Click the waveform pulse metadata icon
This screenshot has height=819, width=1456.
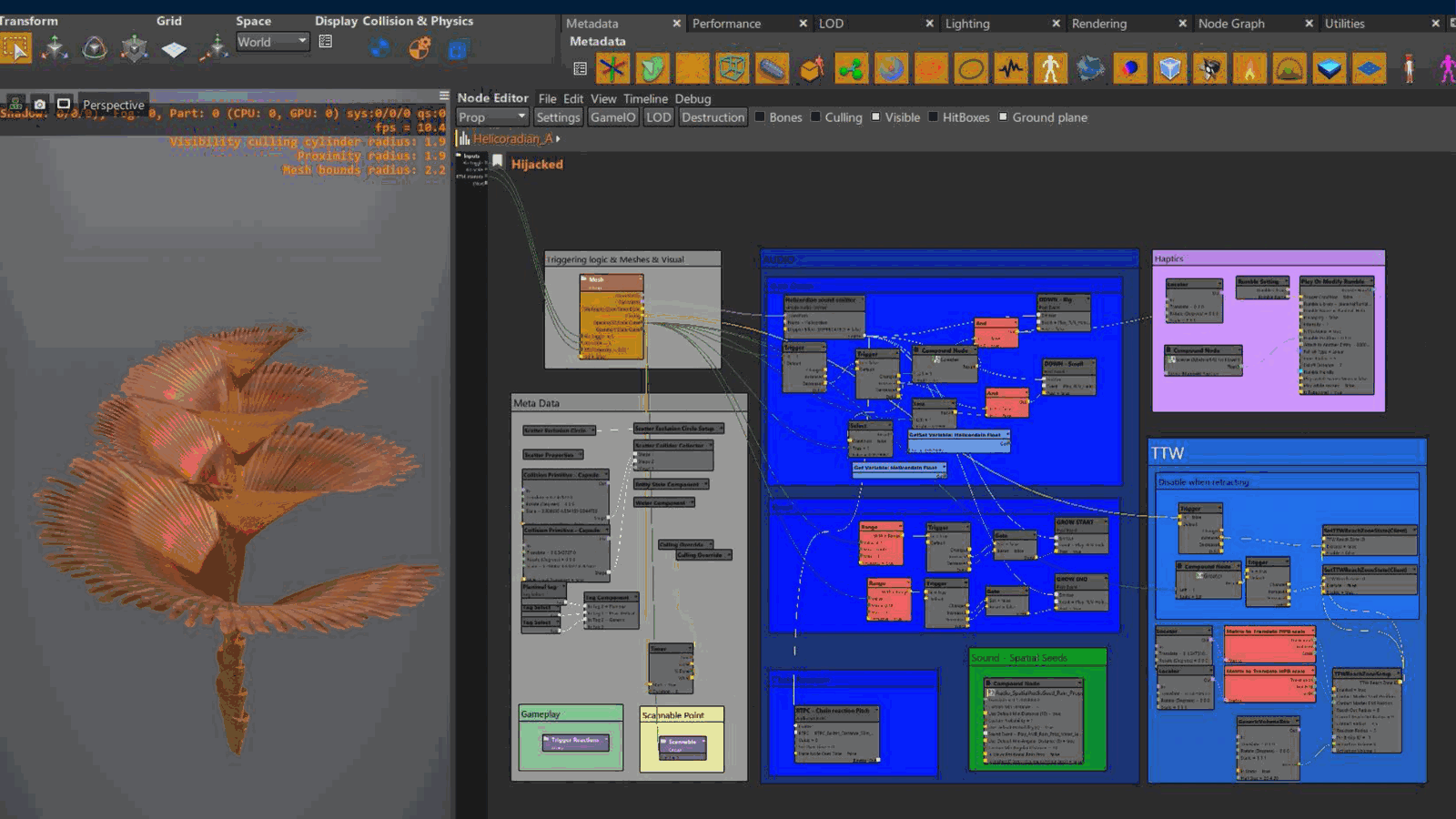pos(1011,68)
